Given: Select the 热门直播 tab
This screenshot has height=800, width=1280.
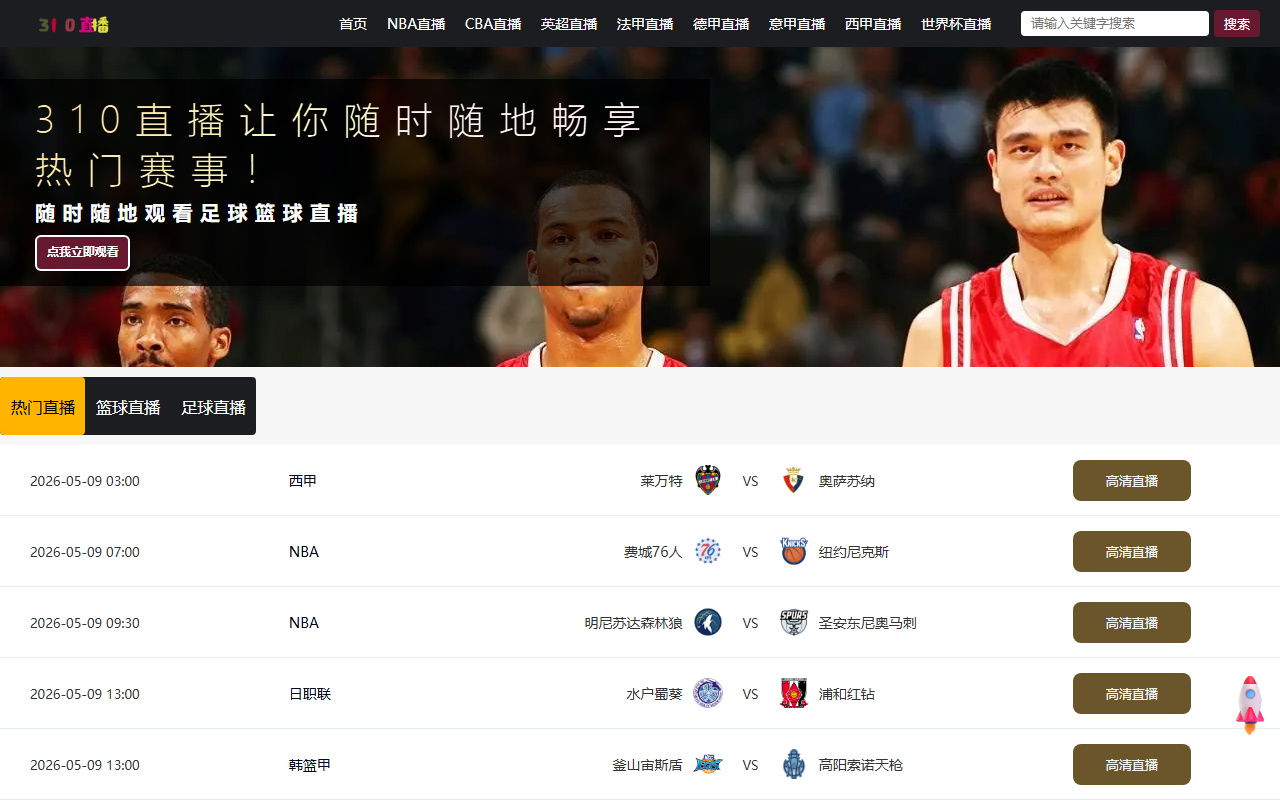Looking at the screenshot, I should pyautogui.click(x=43, y=406).
